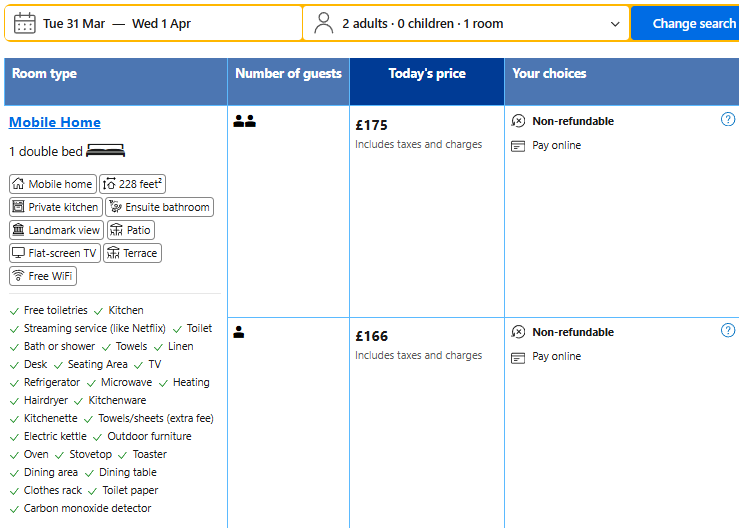Click the single-guest occupancy icon
The width and height of the screenshot is (739, 528).
click(239, 333)
